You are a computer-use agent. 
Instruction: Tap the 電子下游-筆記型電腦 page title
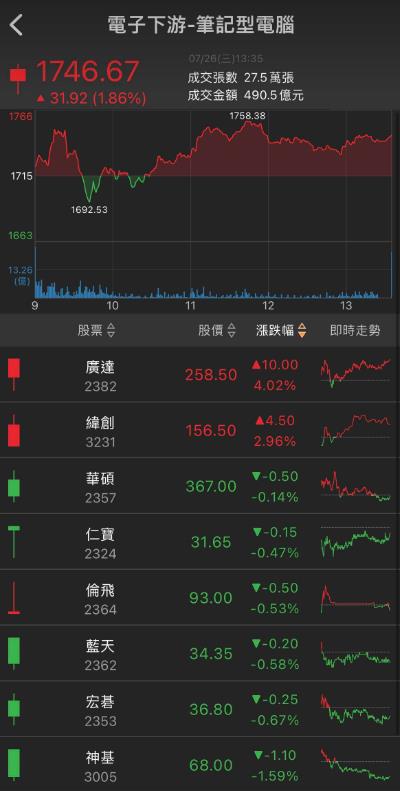[201, 25]
